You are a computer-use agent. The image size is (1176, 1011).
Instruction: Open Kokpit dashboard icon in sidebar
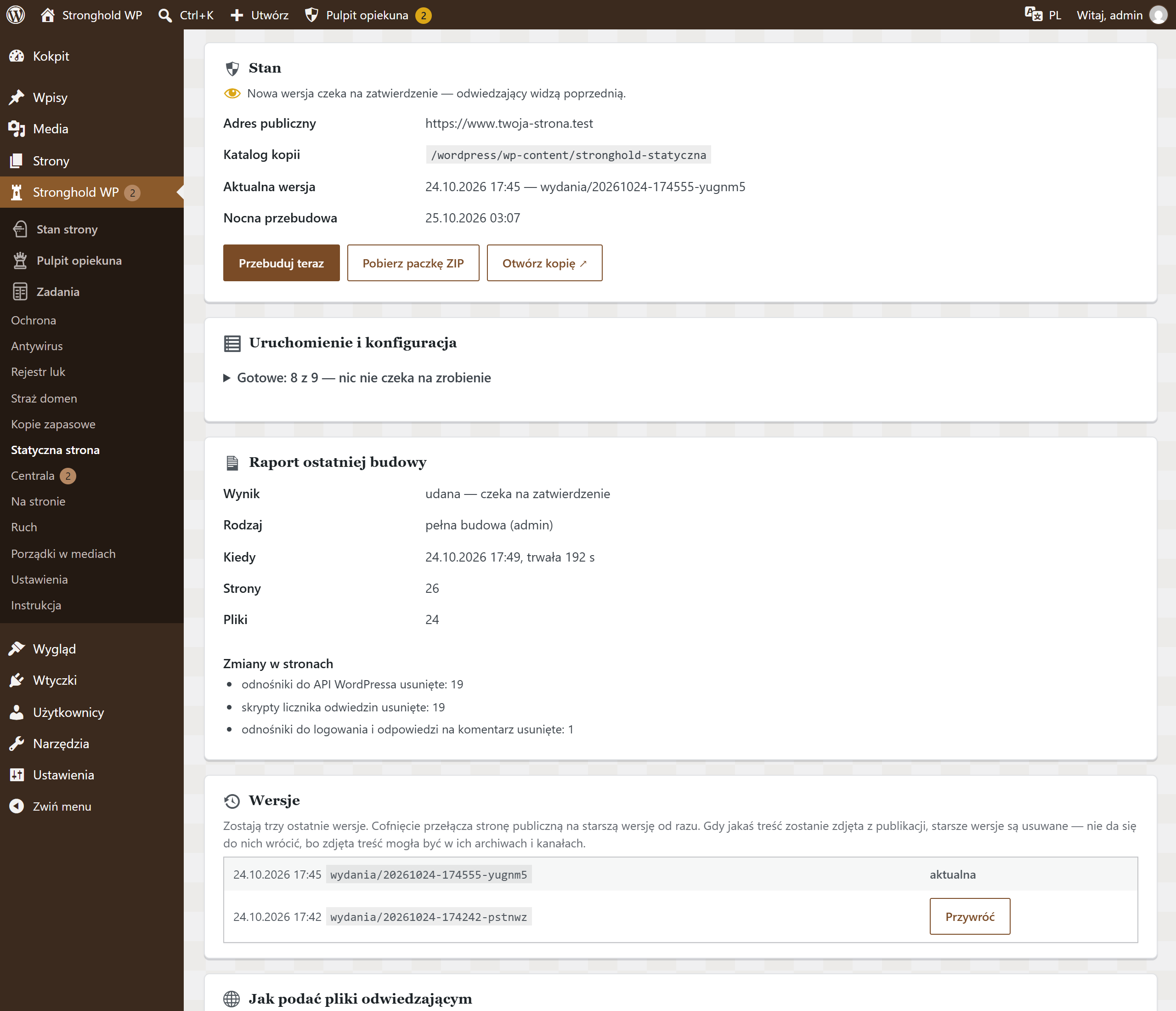[x=17, y=56]
